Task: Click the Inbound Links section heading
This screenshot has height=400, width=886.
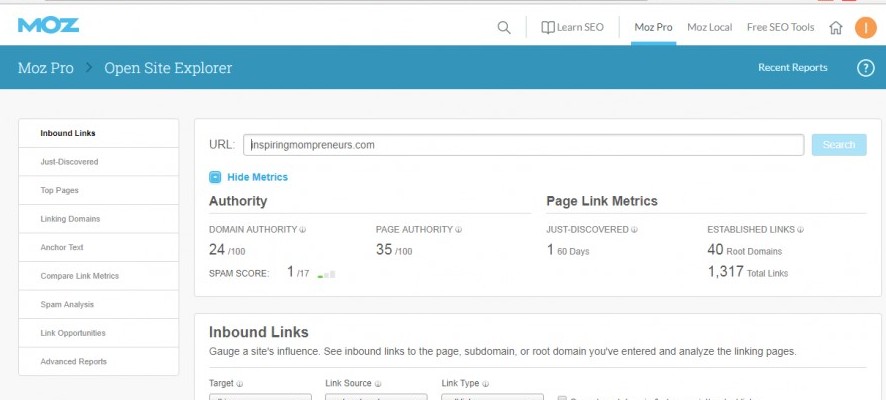Action: click(259, 332)
